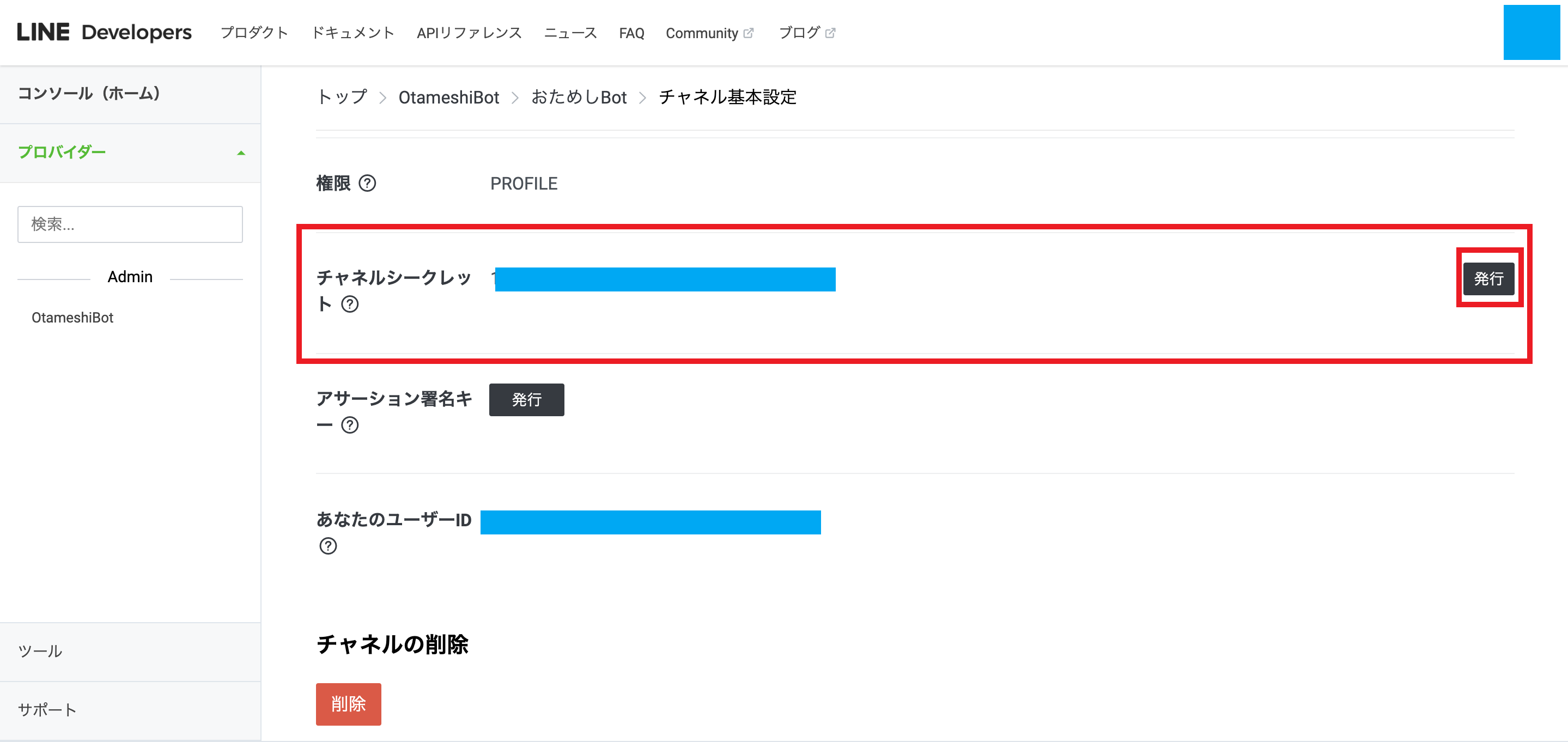Screen dimensions: 1568x742
Task: Open the blue profile avatar at top right
Action: [x=1531, y=32]
